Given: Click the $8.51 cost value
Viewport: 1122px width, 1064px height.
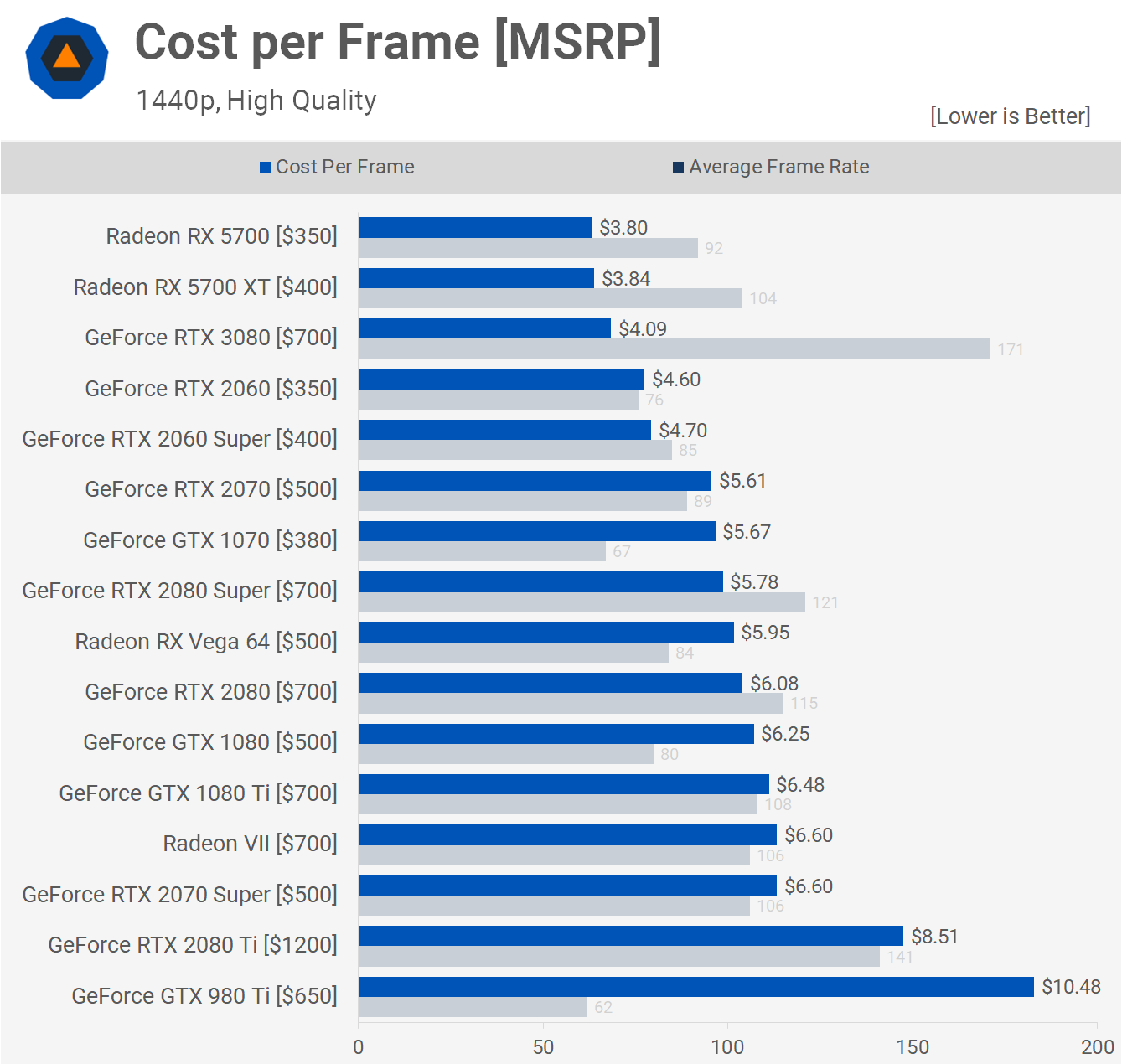Looking at the screenshot, I should [934, 937].
